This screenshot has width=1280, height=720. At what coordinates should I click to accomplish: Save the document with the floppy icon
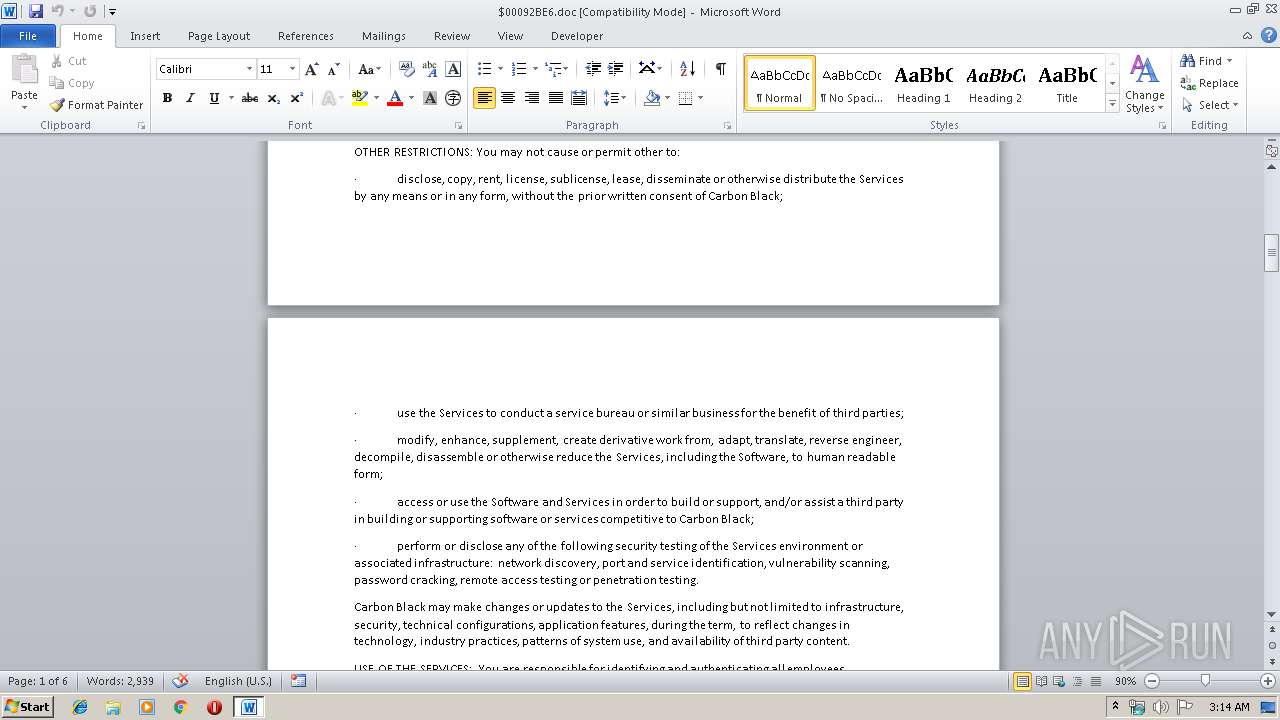pos(36,11)
